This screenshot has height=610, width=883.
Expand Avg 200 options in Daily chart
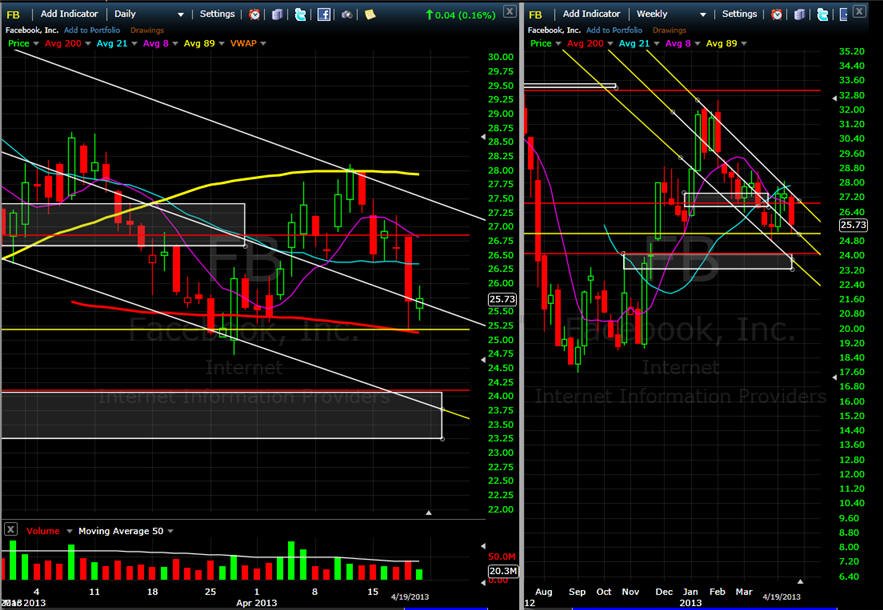(88, 43)
